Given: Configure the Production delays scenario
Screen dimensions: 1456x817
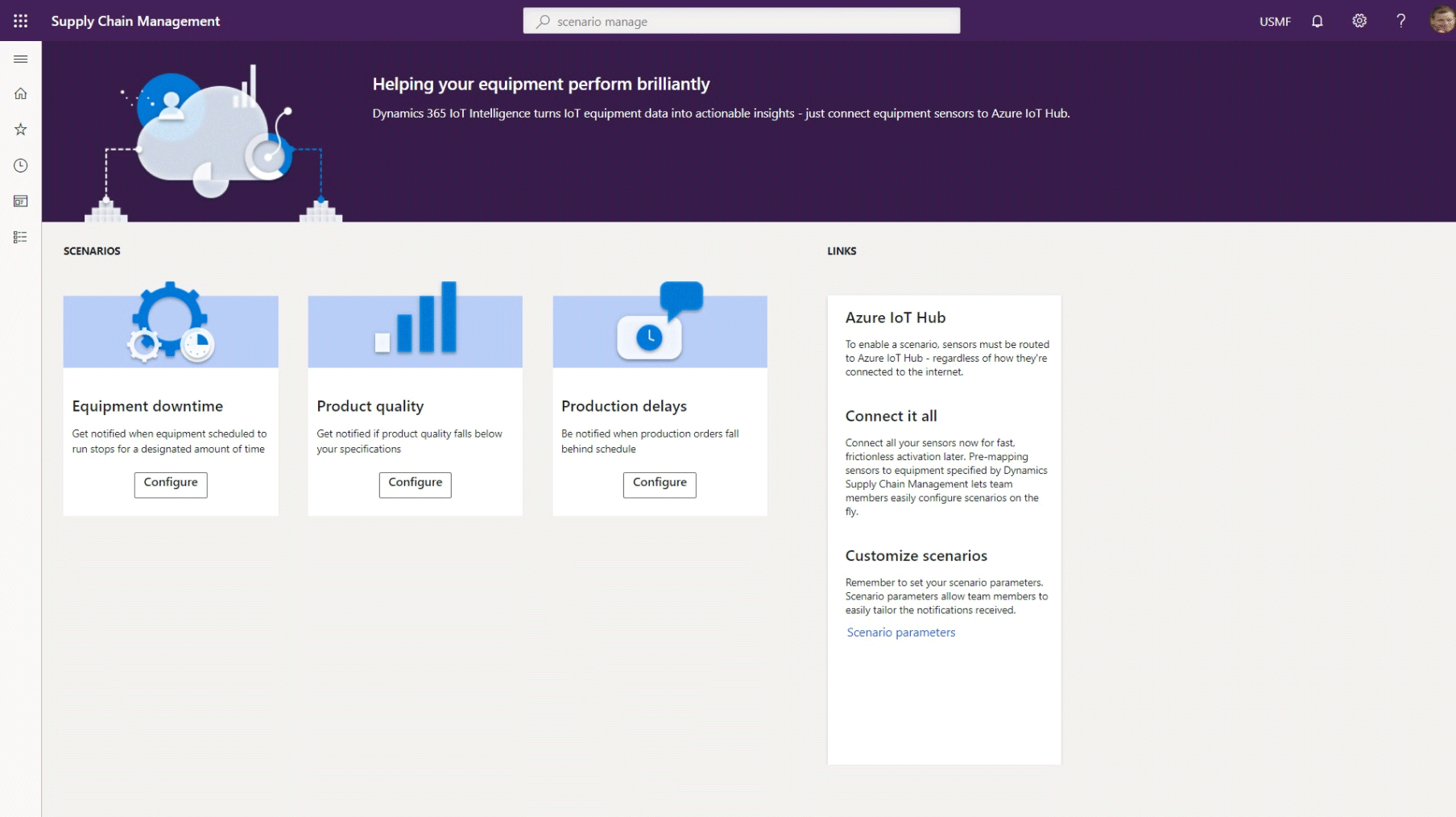Looking at the screenshot, I should pyautogui.click(x=660, y=484).
